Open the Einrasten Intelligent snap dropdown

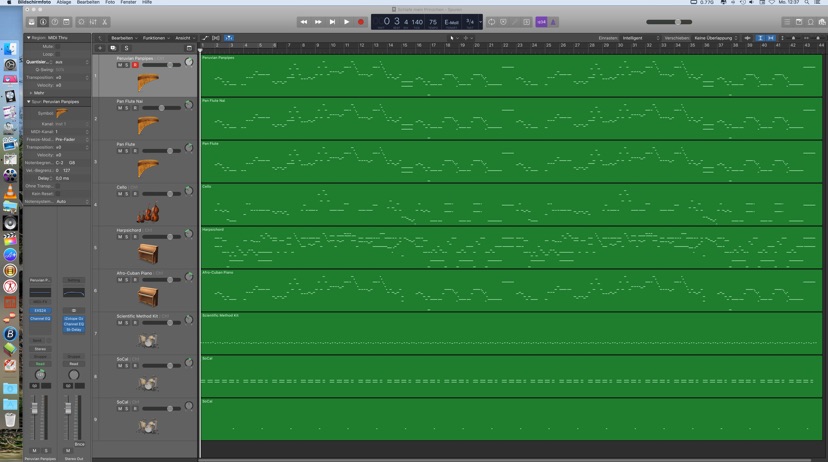[x=641, y=38]
